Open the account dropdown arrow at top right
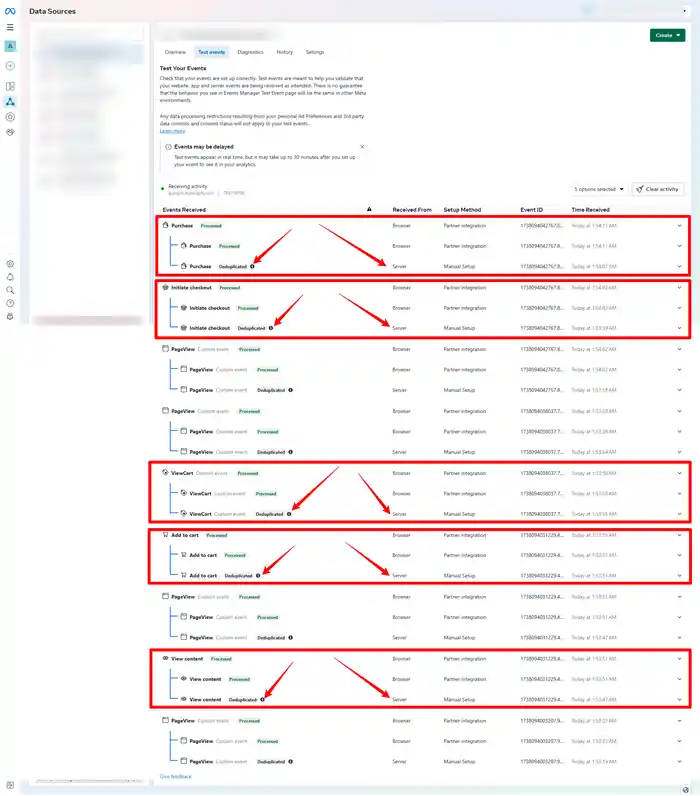This screenshot has height=796, width=700. pyautogui.click(x=684, y=11)
